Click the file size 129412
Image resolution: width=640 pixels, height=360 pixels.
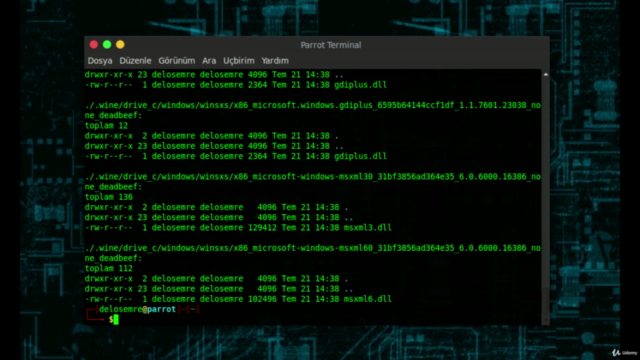pos(262,228)
